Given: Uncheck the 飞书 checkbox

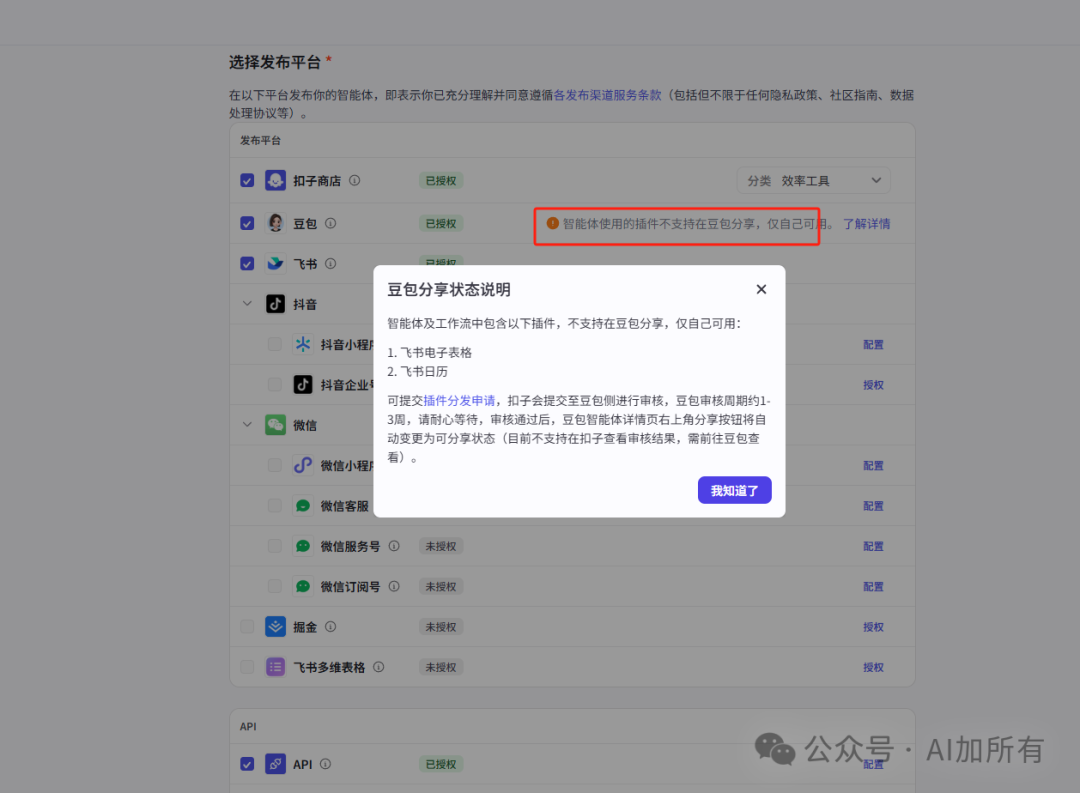Looking at the screenshot, I should click(x=247, y=263).
